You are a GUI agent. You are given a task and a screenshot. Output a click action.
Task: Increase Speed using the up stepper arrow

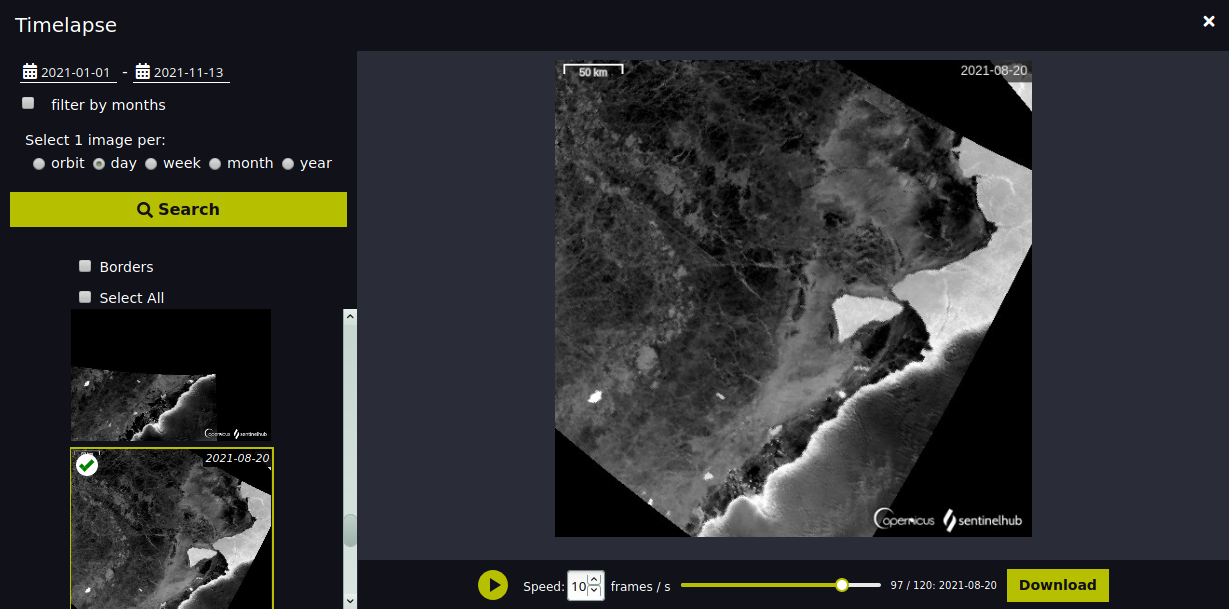point(594,579)
